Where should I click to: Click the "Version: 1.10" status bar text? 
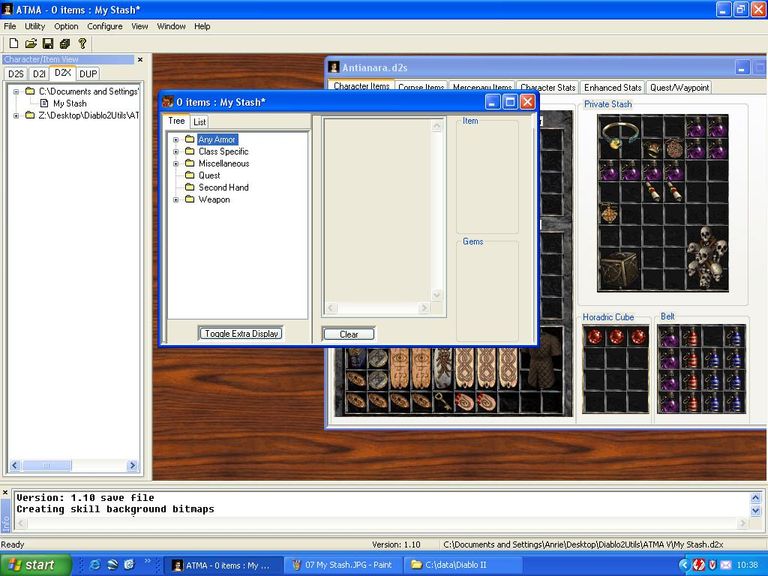[x=396, y=545]
